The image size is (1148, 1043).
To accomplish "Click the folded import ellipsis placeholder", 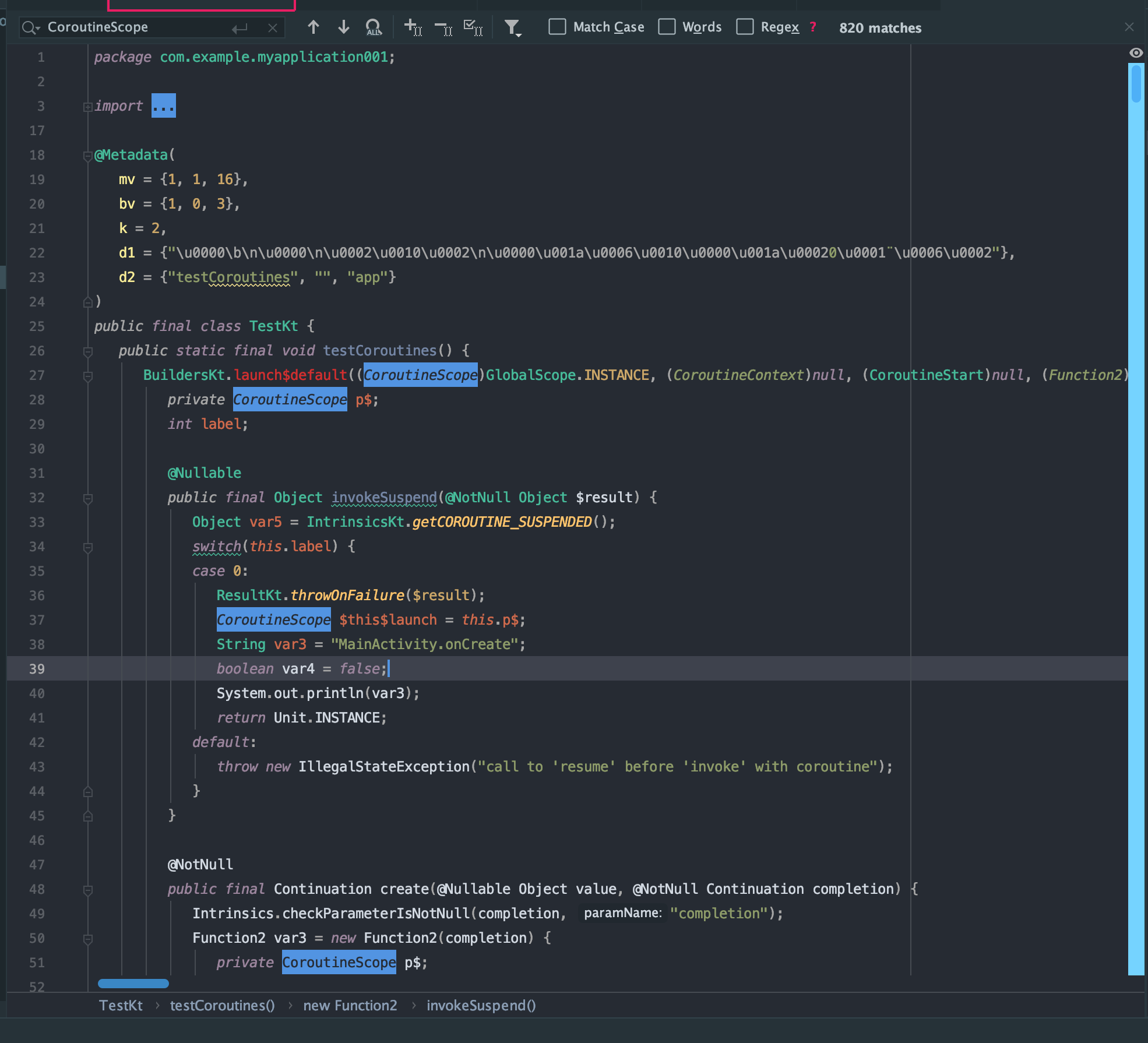I will click(x=164, y=105).
